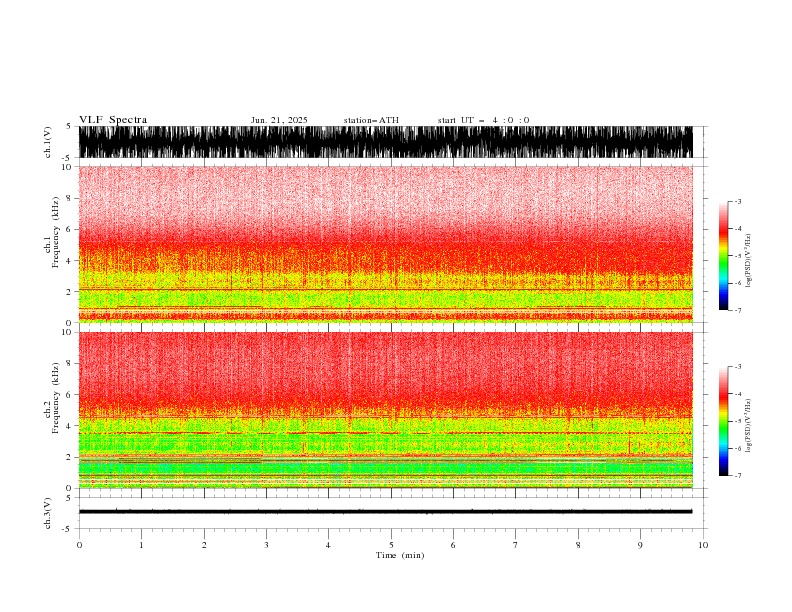
Task: Click time axis tick label "6"
Action: 453,545
